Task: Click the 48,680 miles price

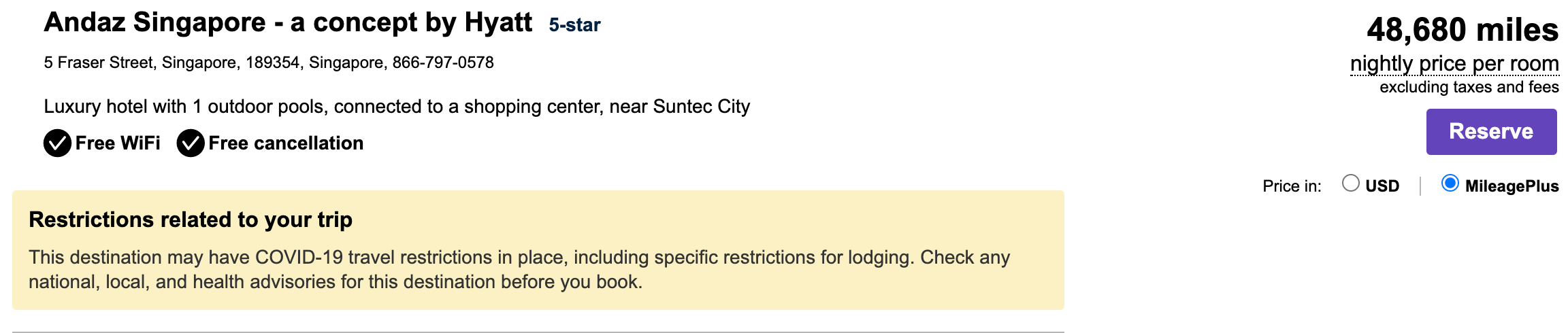Action: point(1463,30)
